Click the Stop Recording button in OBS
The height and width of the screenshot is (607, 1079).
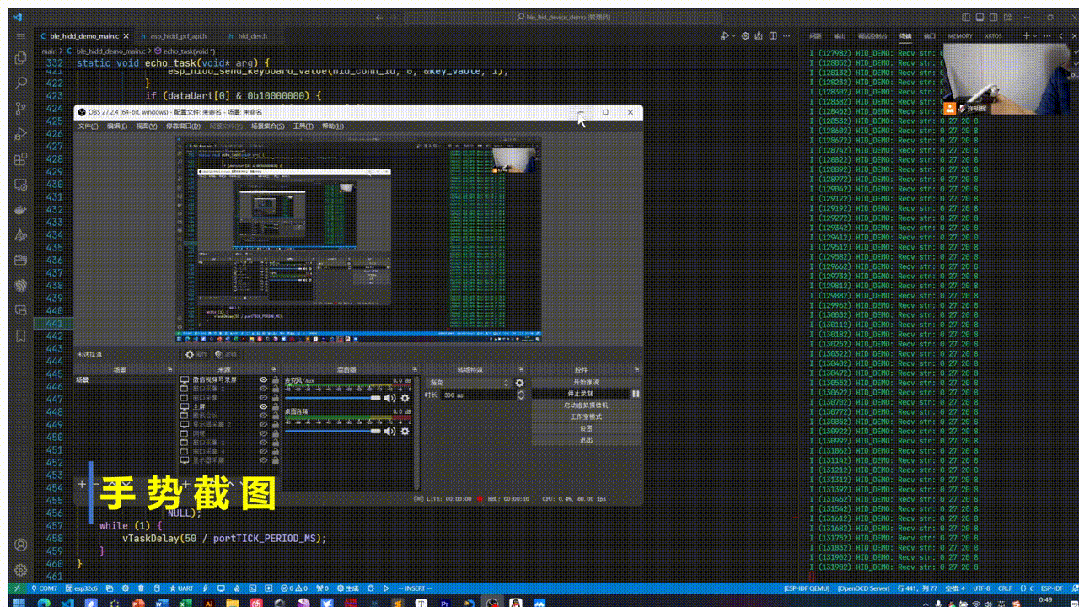point(580,394)
